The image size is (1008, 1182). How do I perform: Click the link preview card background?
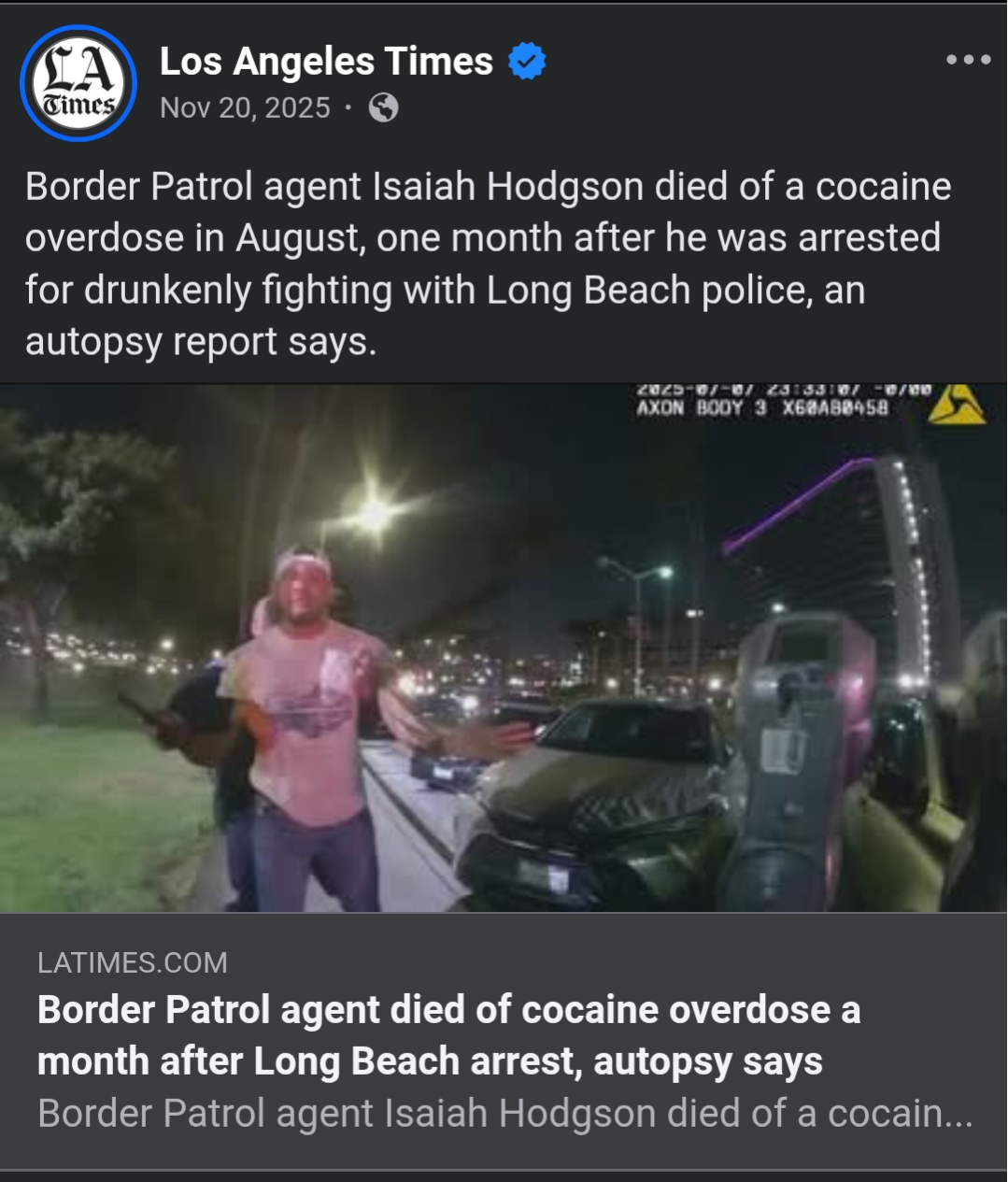click(x=504, y=1040)
